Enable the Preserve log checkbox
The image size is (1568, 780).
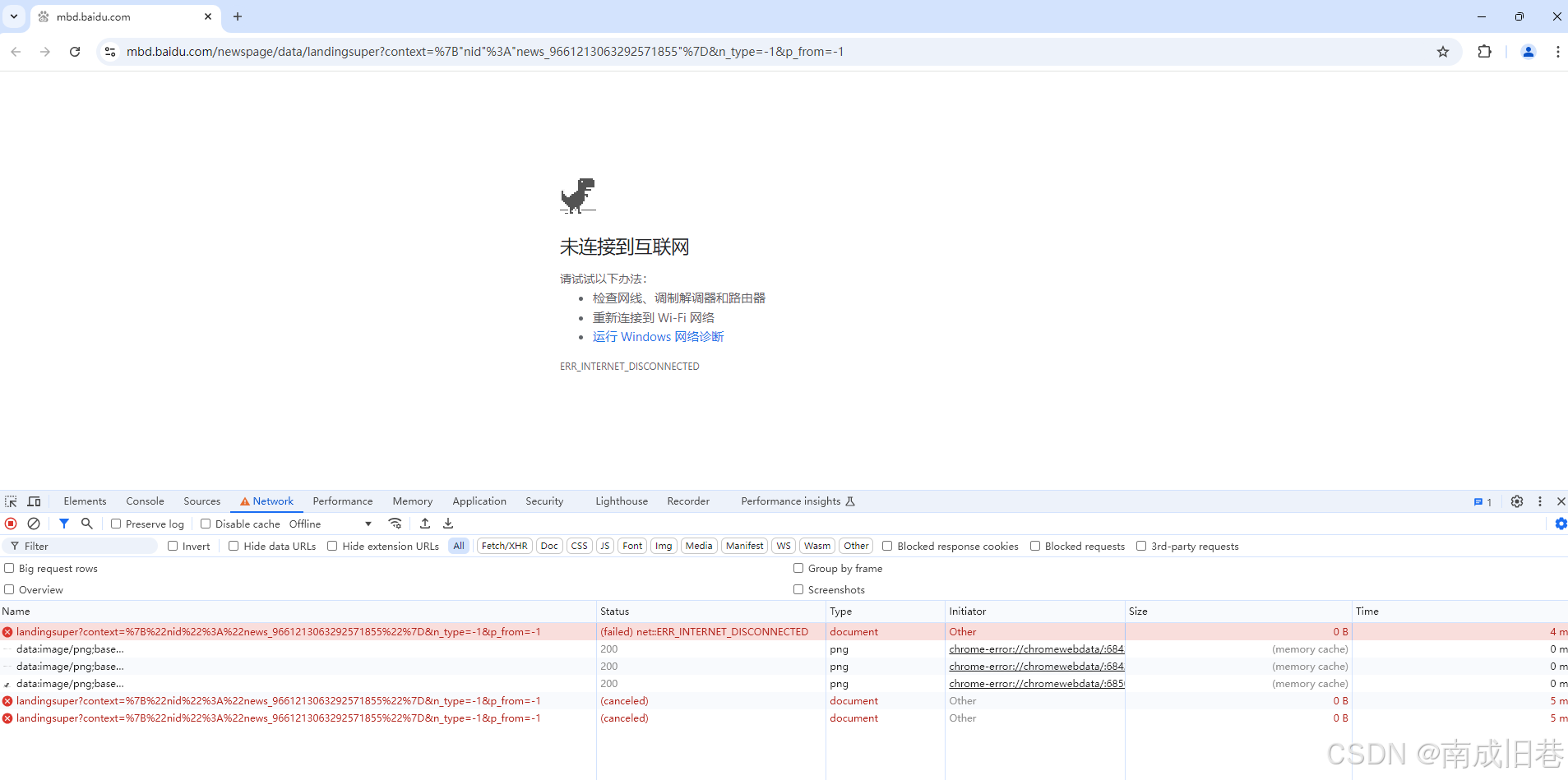click(118, 524)
